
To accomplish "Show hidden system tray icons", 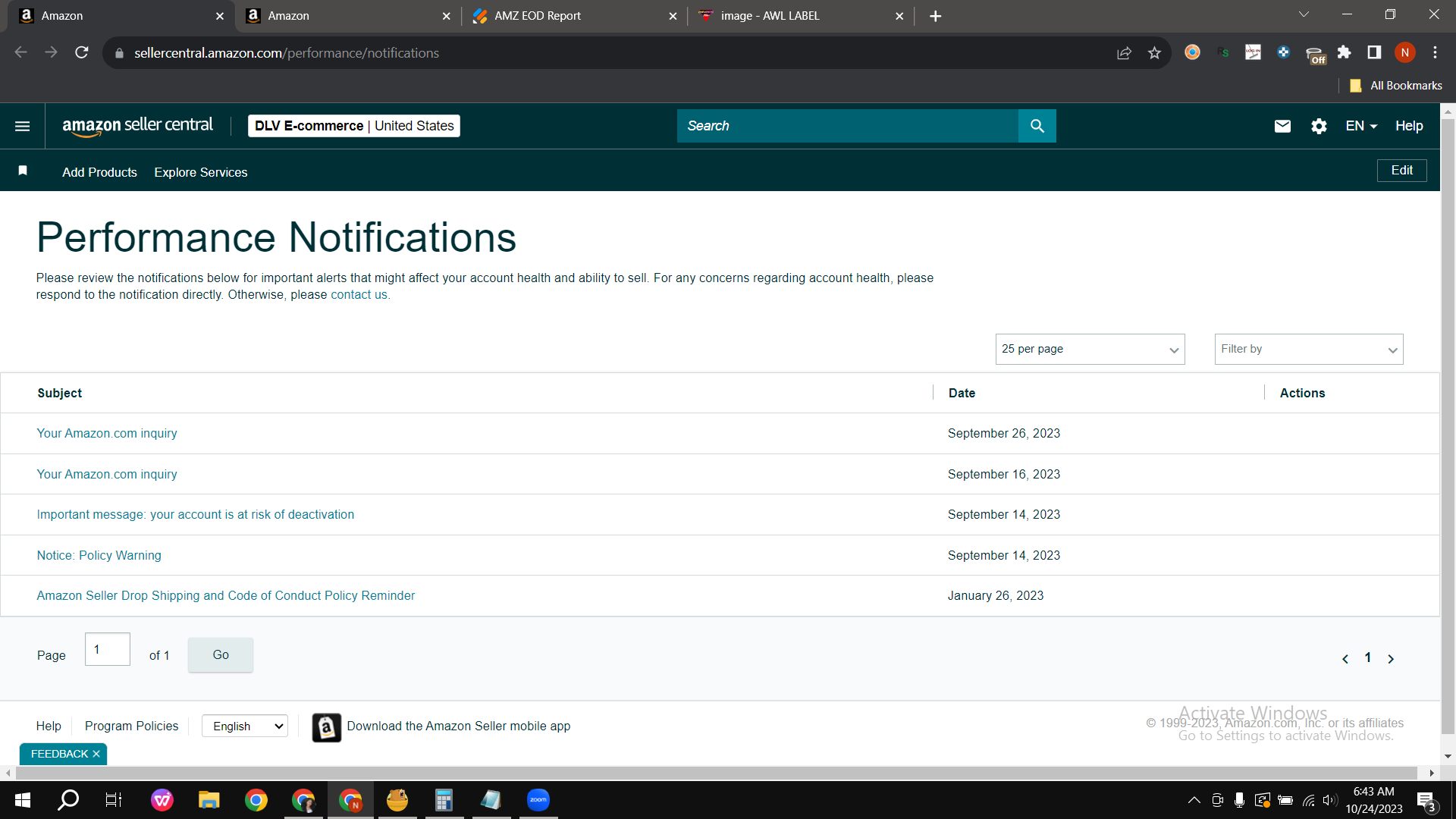I will pos(1194,800).
